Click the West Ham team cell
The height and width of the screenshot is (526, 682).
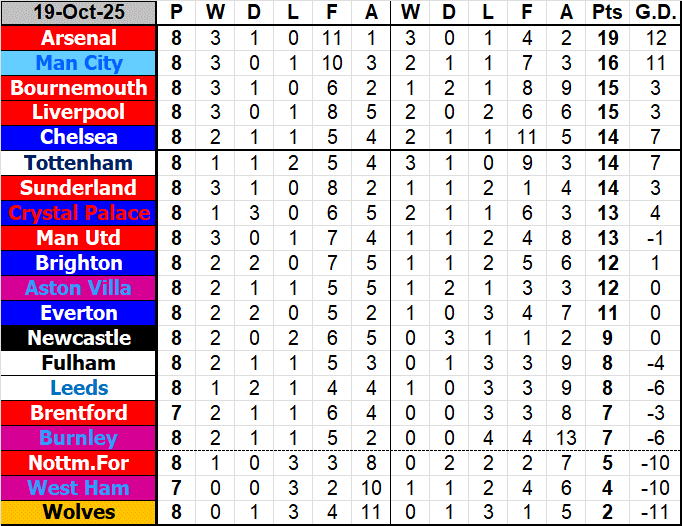point(79,488)
